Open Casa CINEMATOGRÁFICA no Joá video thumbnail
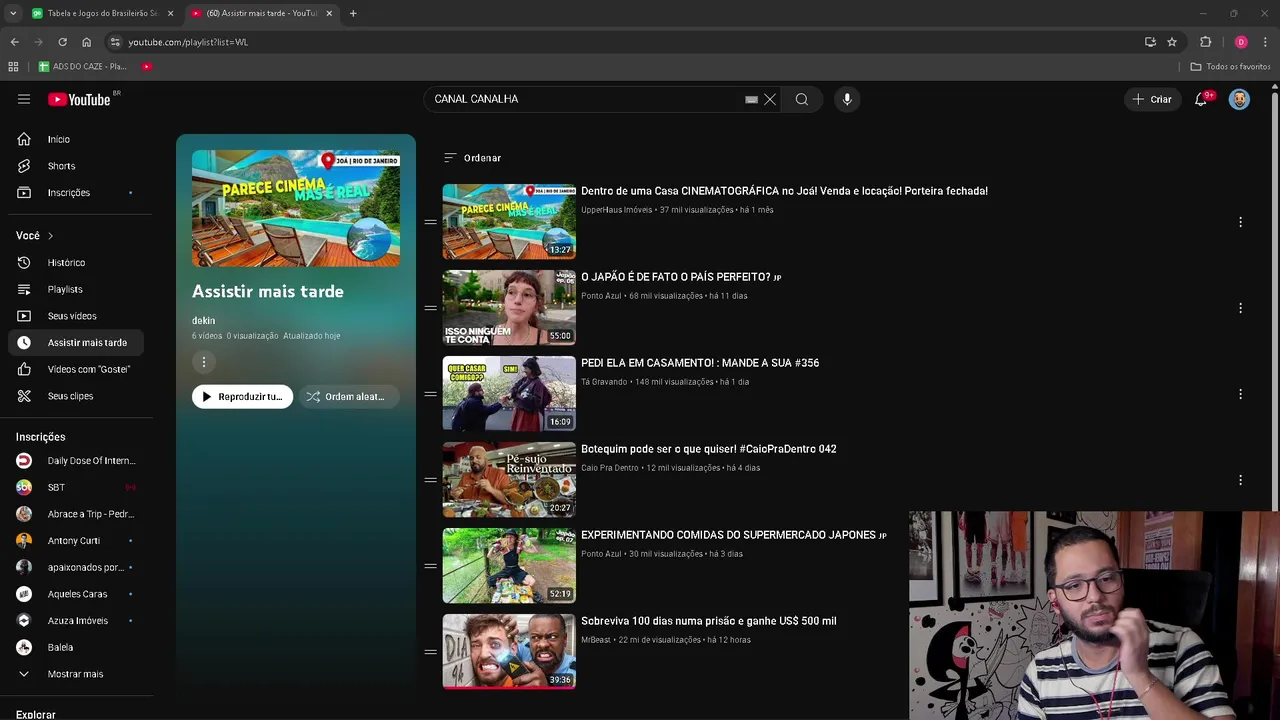Viewport: 1280px width, 720px height. 509,221
